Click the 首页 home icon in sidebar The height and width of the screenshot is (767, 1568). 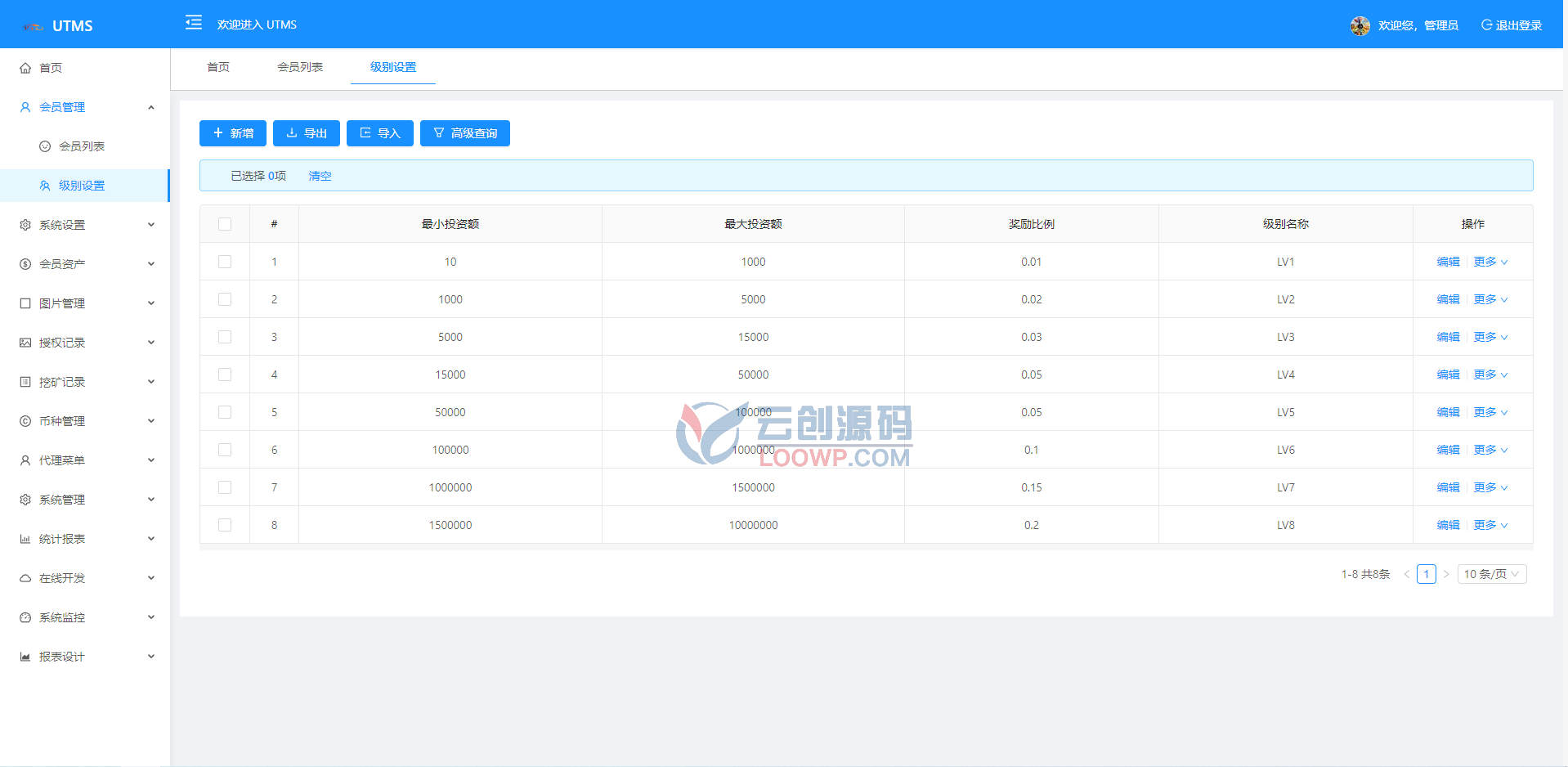(x=25, y=68)
